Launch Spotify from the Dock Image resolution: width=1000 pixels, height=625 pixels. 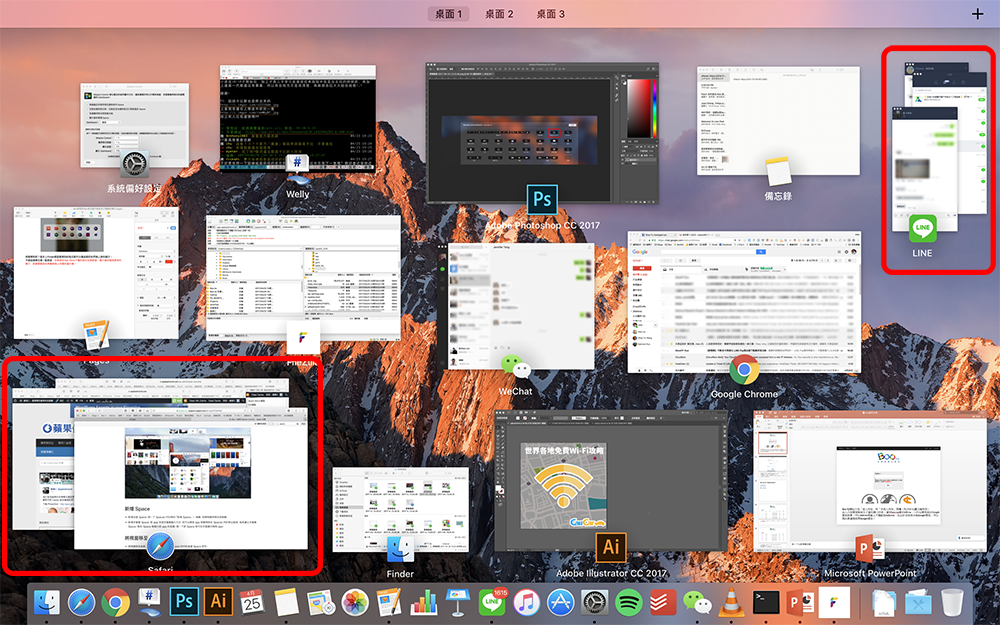pos(629,602)
